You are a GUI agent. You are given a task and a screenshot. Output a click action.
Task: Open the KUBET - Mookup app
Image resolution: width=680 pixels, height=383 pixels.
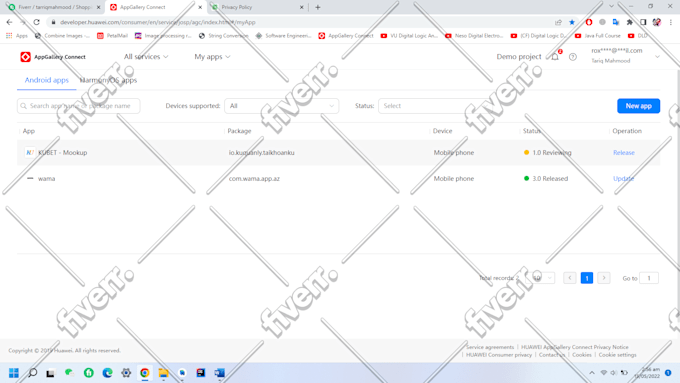[x=62, y=153]
